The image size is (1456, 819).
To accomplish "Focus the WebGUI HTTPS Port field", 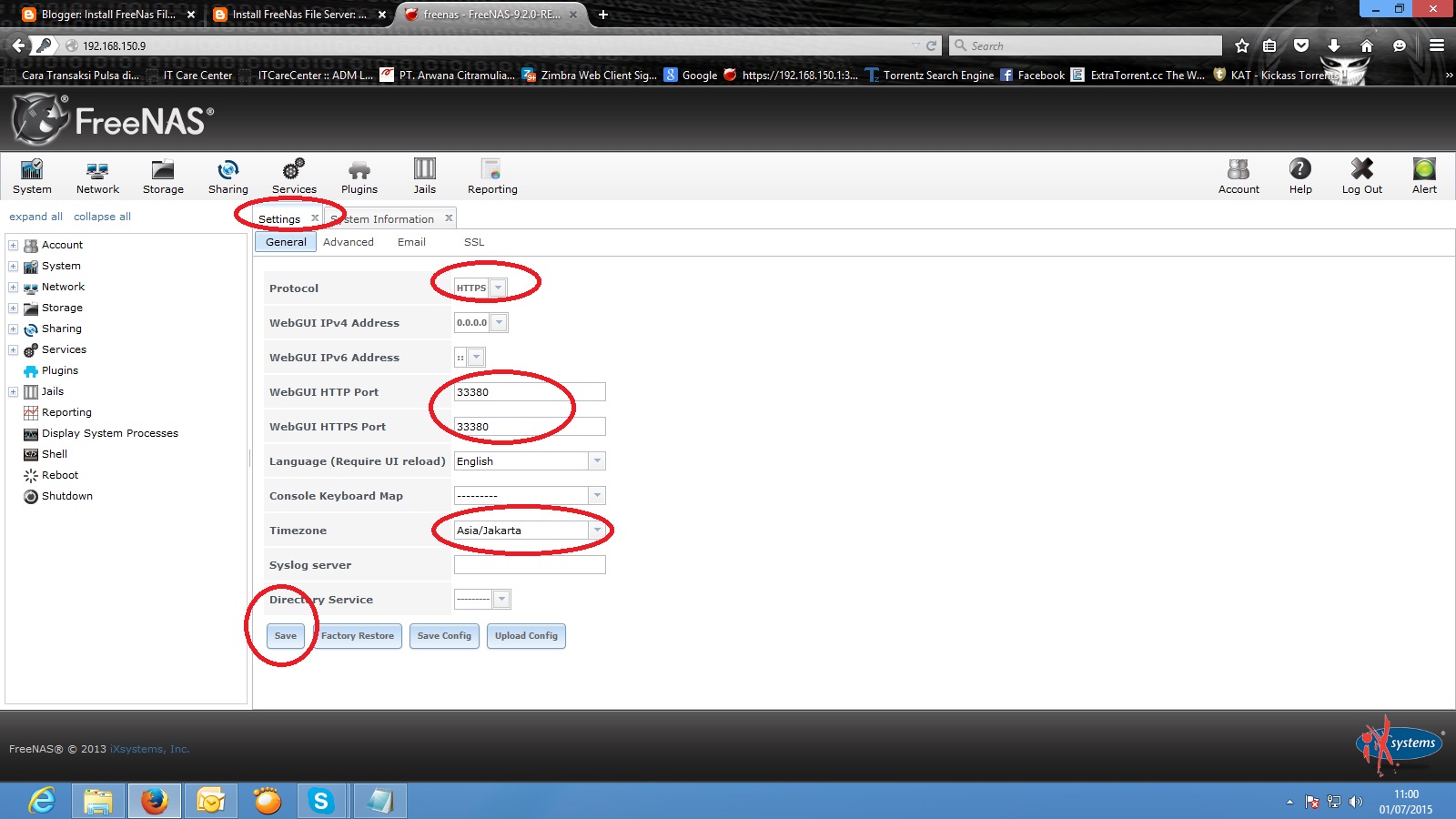I will tap(530, 426).
